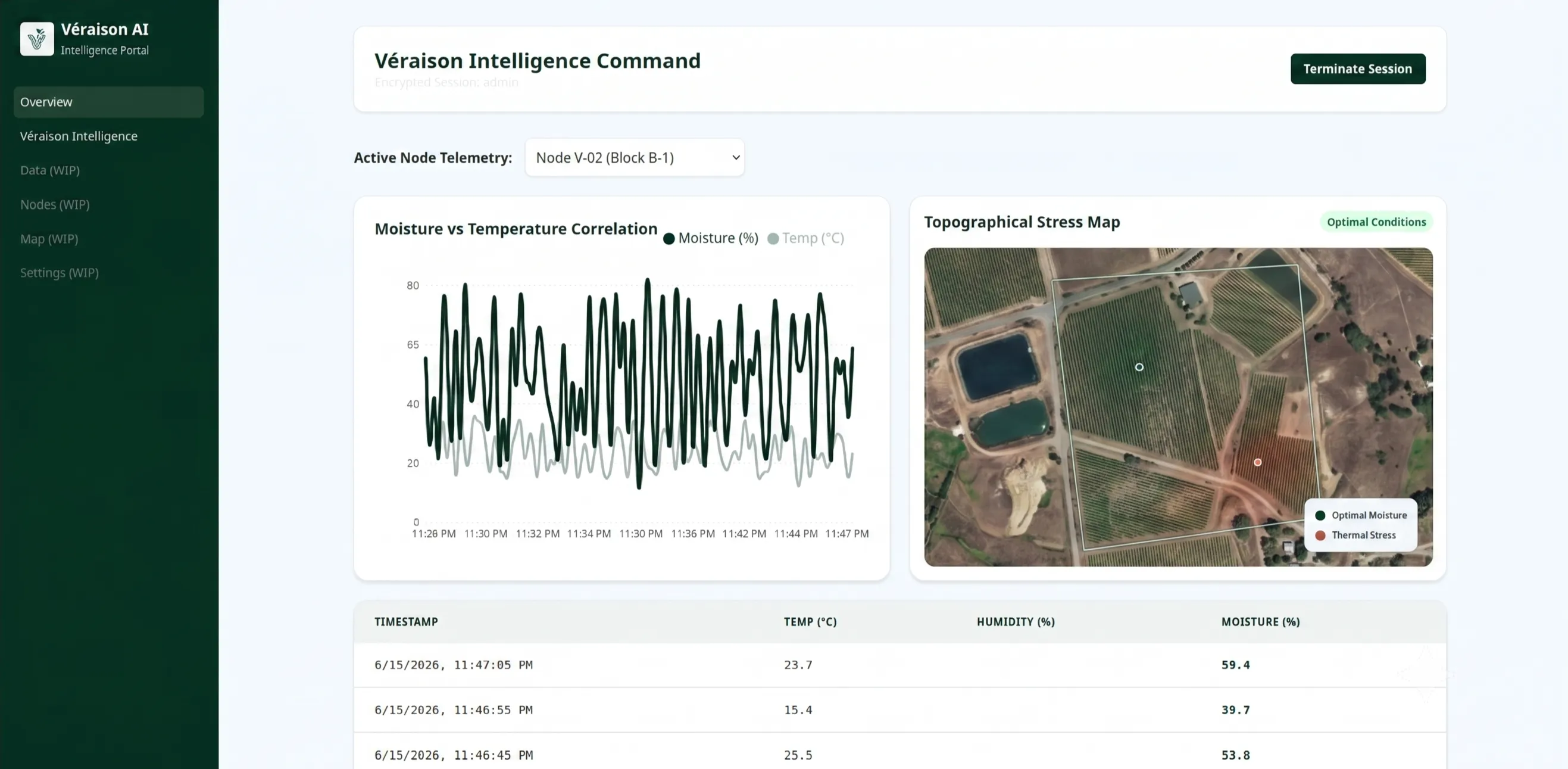Click the 15.4 temperature value
Viewport: 1568px width, 769px height.
coord(798,710)
